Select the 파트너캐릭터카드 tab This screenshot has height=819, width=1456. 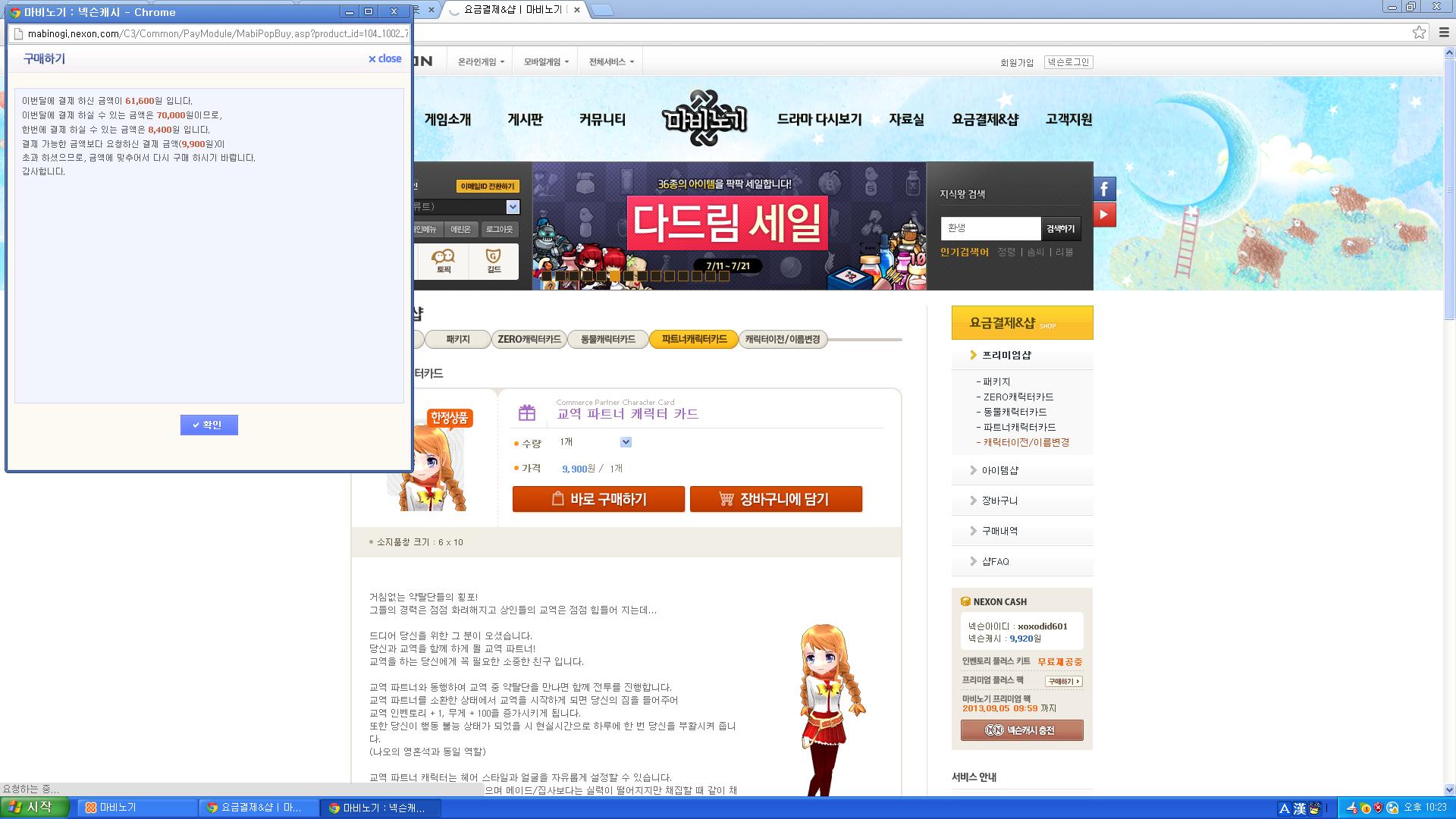coord(694,339)
